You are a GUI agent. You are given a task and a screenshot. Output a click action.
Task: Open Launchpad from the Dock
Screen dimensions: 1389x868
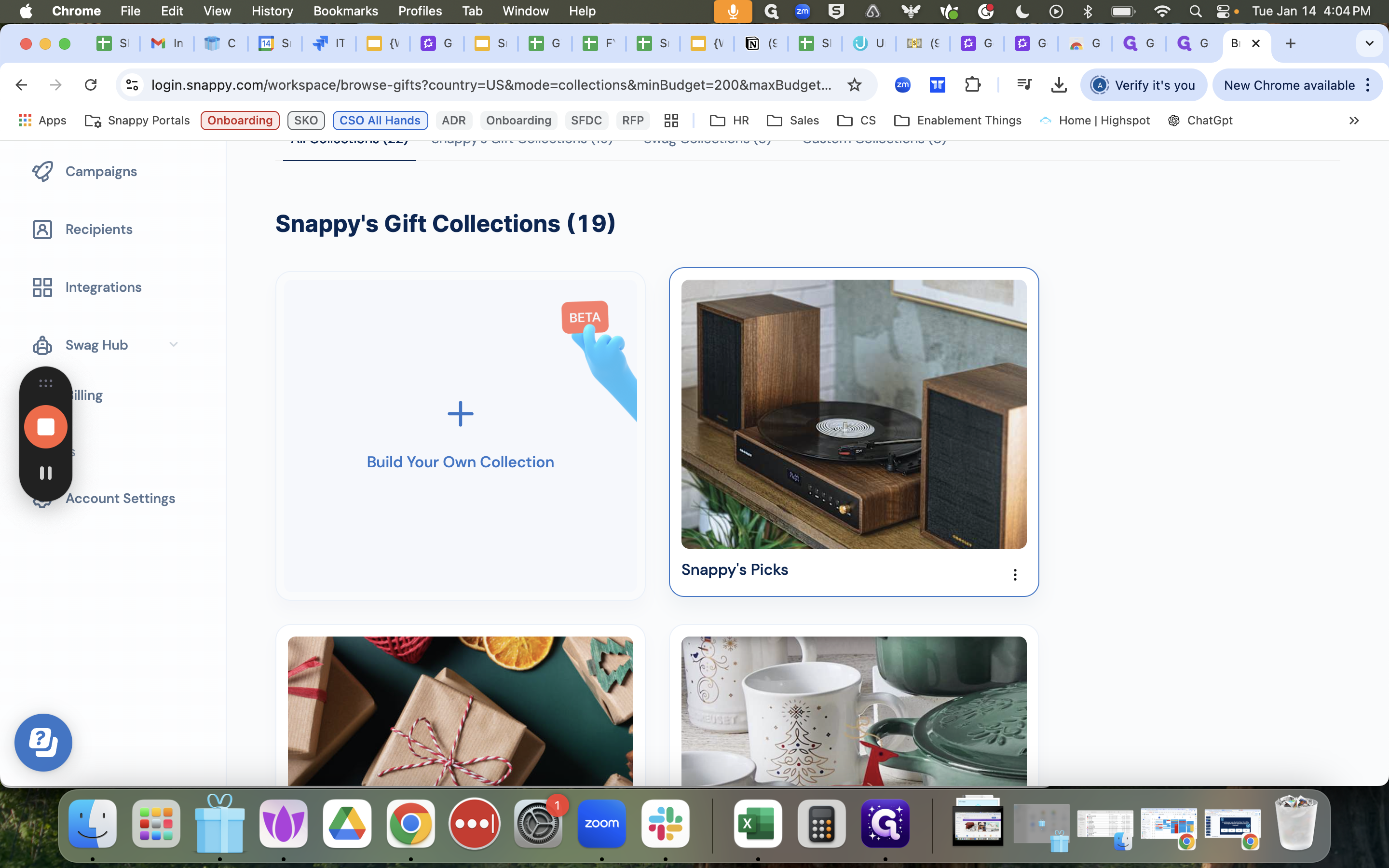point(156,823)
